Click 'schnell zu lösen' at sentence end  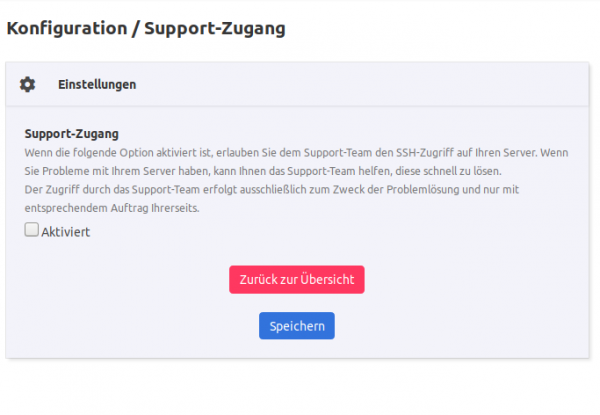pyautogui.click(x=458, y=171)
